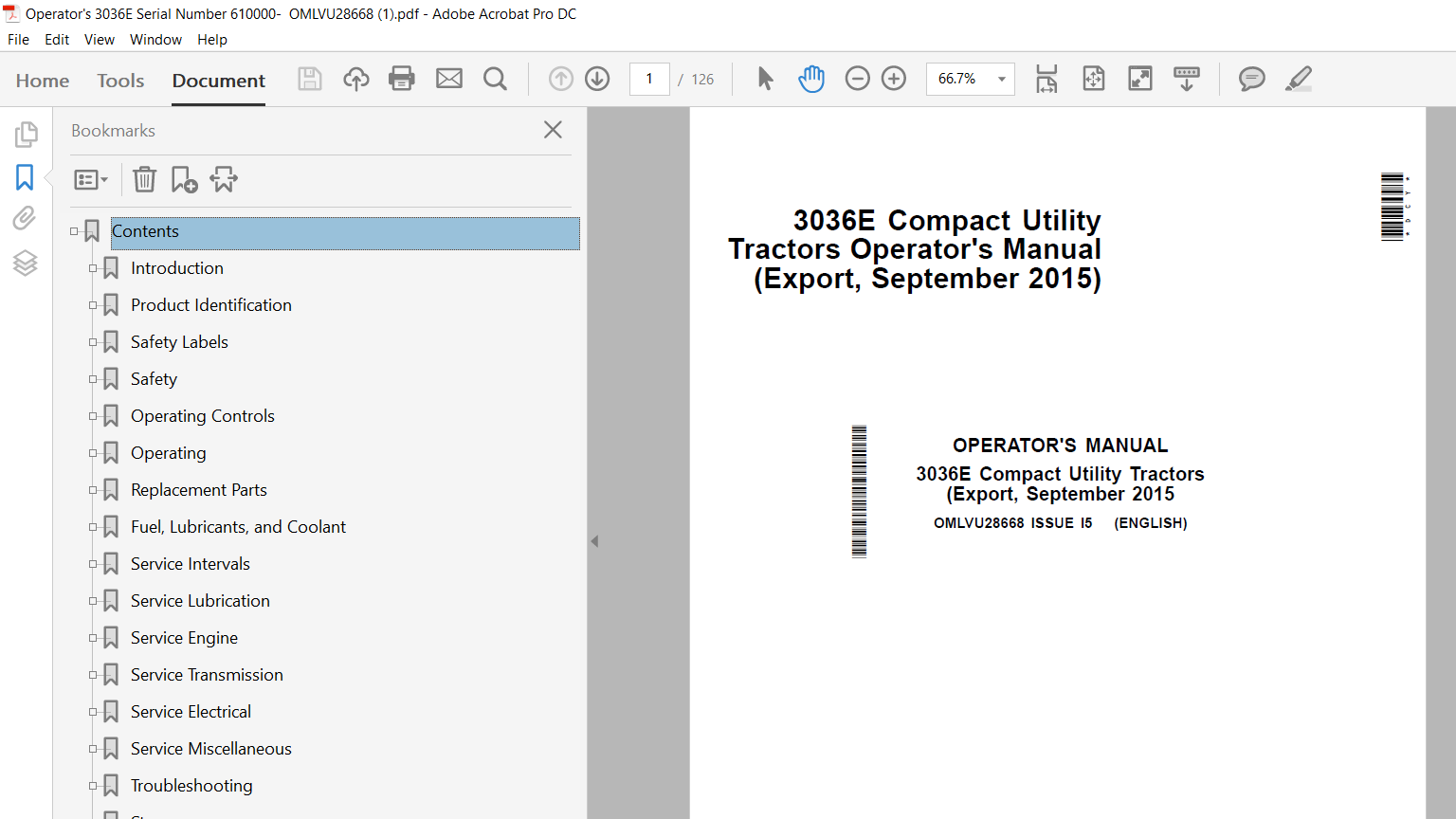Image resolution: width=1456 pixels, height=819 pixels.
Task: Jump to Safety bookmark
Action: [154, 379]
